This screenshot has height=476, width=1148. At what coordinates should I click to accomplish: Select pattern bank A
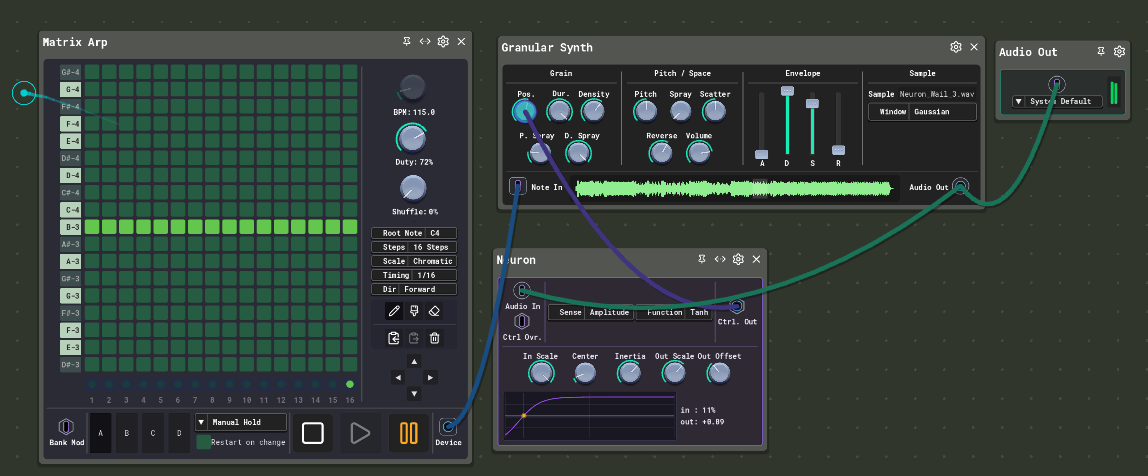point(100,433)
